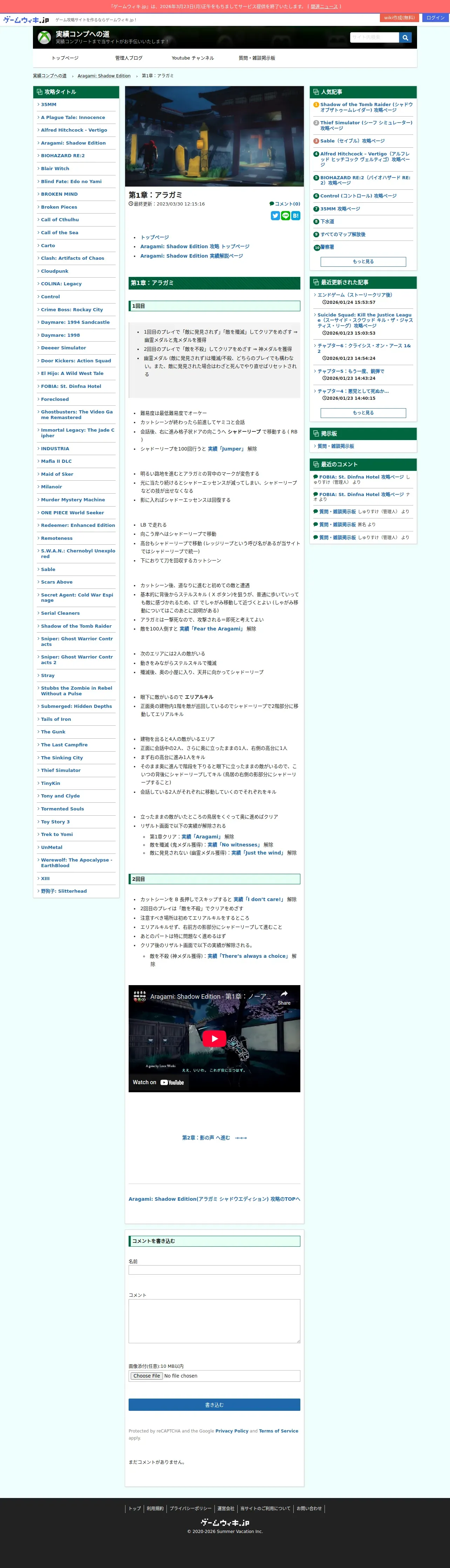This screenshot has height=1568, width=450.
Task: Open the 実績「Just the wind」 link
Action: pos(258,853)
